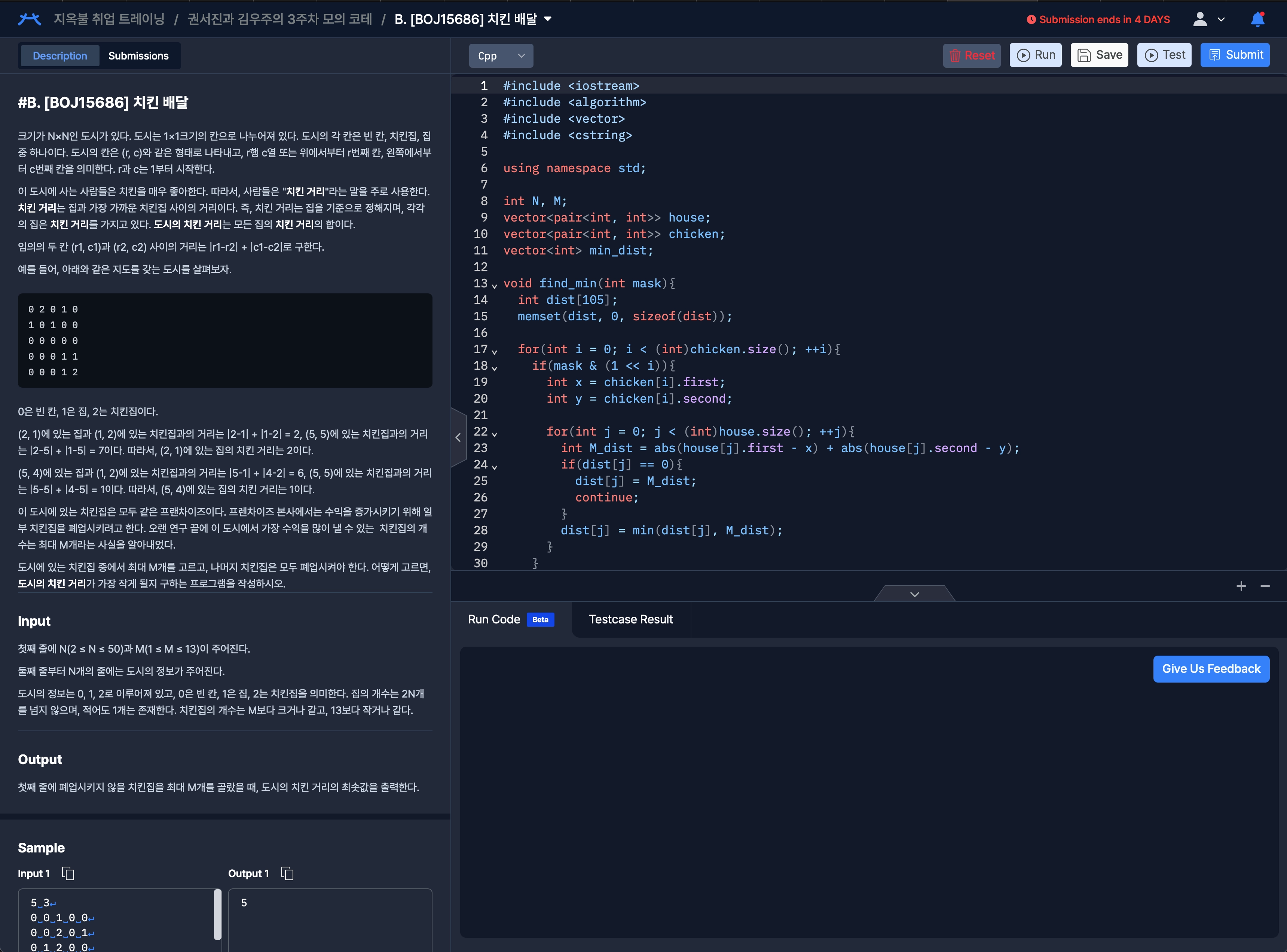Image resolution: width=1287 pixels, height=952 pixels.
Task: Click the B. [BOJ15686] 치킨 배달 breadcrumb title
Action: [x=465, y=19]
